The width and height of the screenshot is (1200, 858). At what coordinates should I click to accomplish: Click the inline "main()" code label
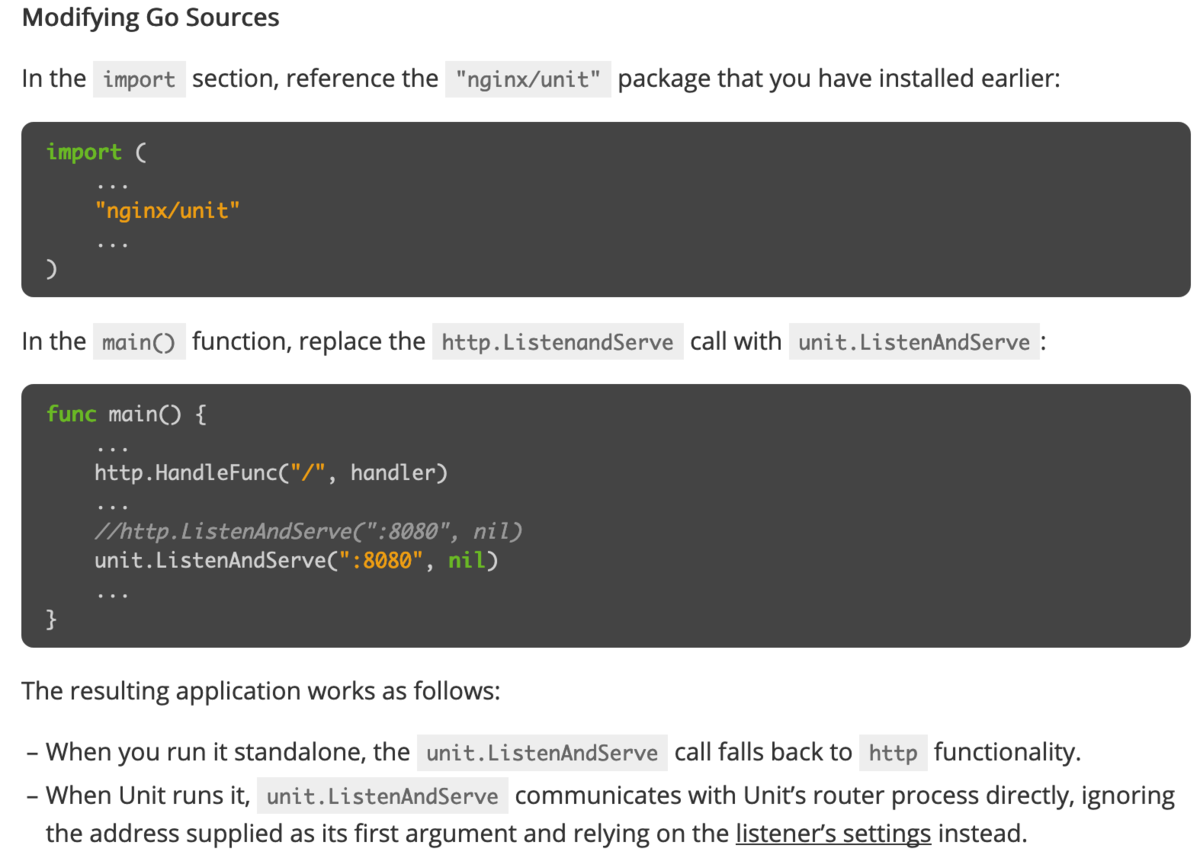coord(139,342)
